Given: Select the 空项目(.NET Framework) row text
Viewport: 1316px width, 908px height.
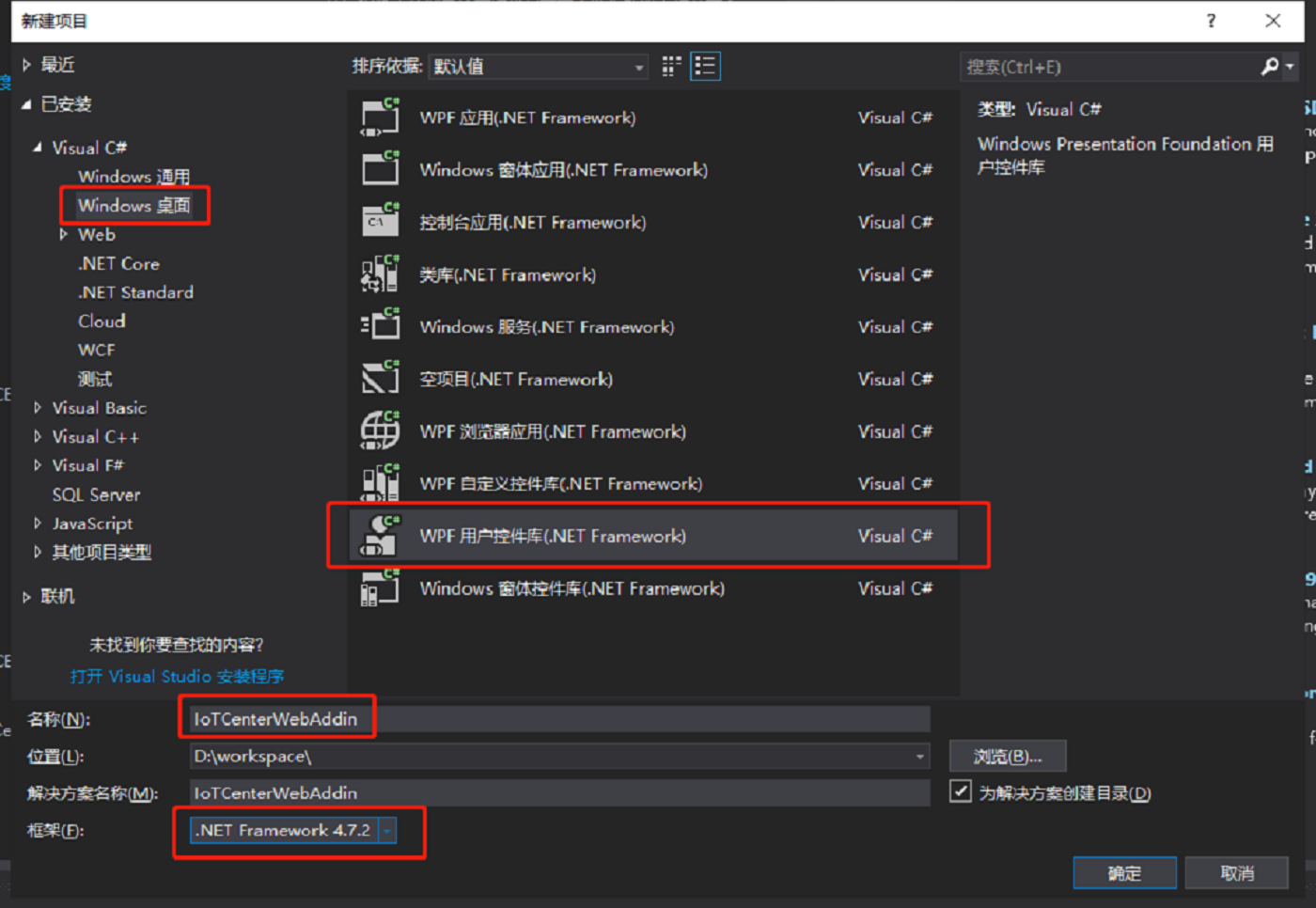Looking at the screenshot, I should coord(516,379).
